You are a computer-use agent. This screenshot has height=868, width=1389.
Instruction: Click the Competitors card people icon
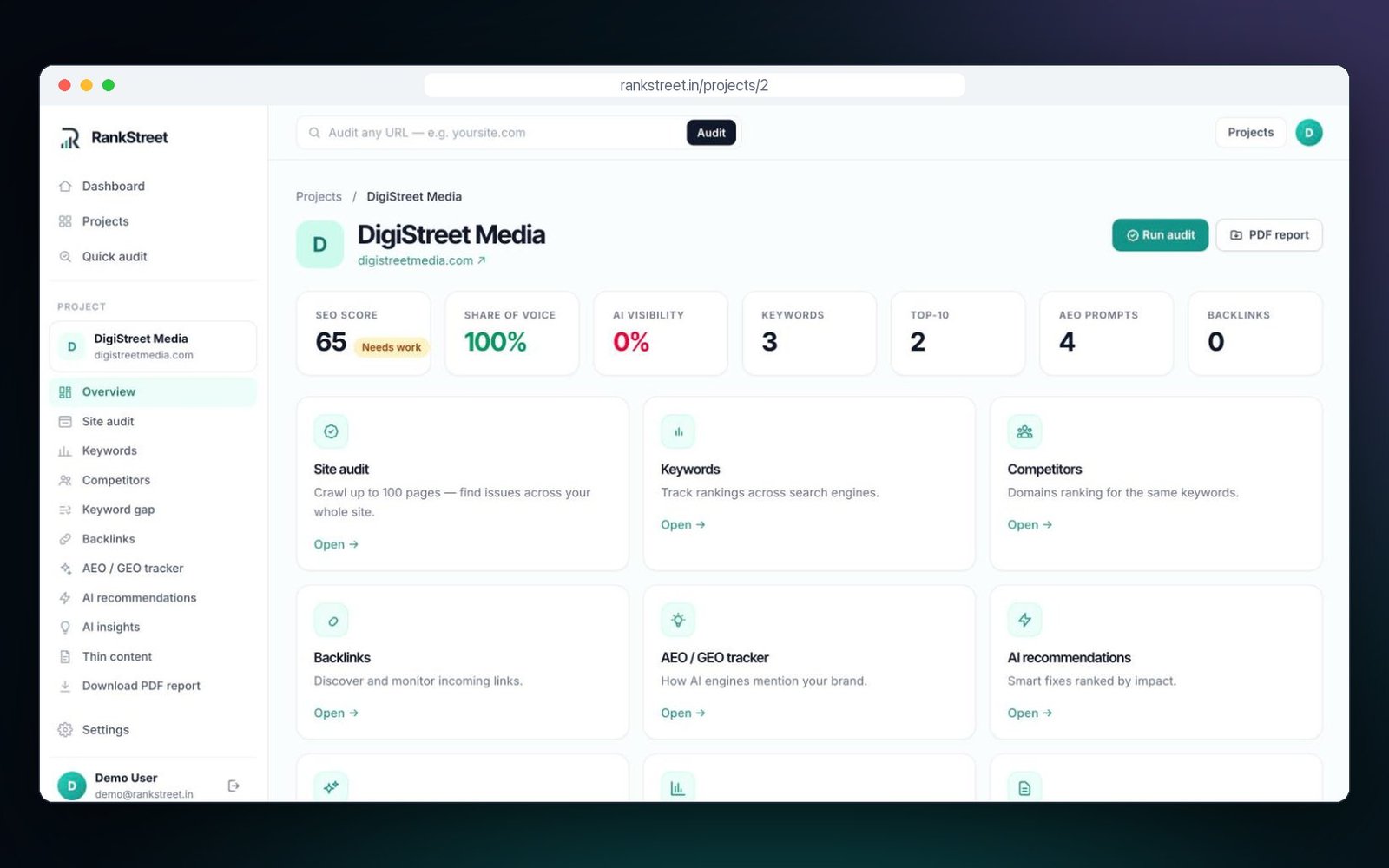coord(1024,431)
